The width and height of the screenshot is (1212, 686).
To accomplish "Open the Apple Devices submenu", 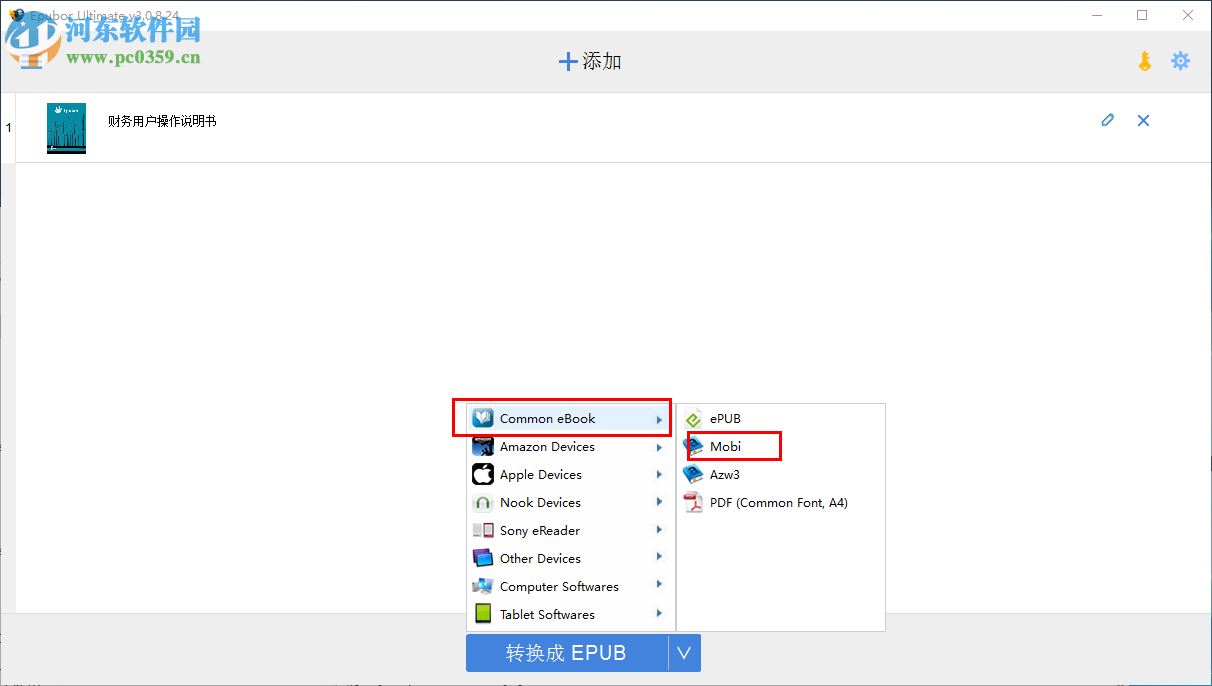I will (568, 474).
